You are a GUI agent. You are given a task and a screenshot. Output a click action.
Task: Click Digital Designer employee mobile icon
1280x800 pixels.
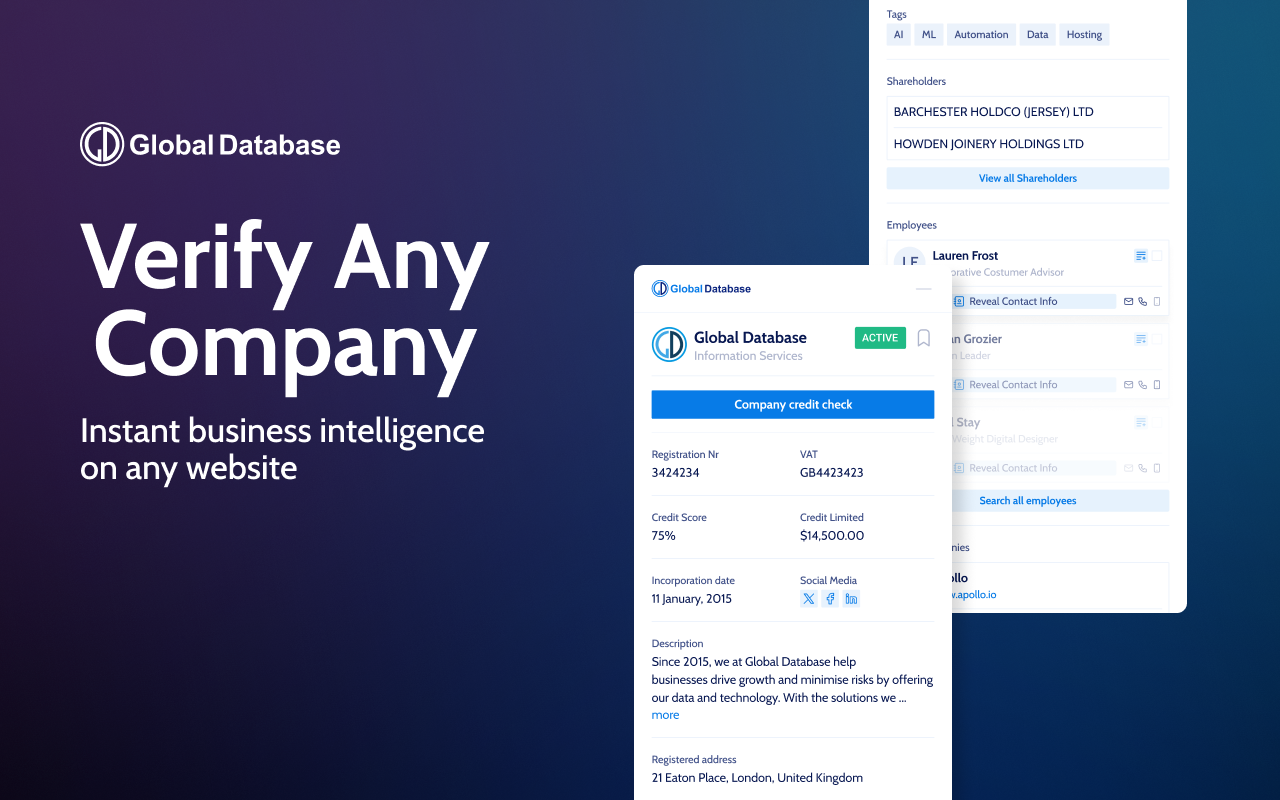point(1157,467)
